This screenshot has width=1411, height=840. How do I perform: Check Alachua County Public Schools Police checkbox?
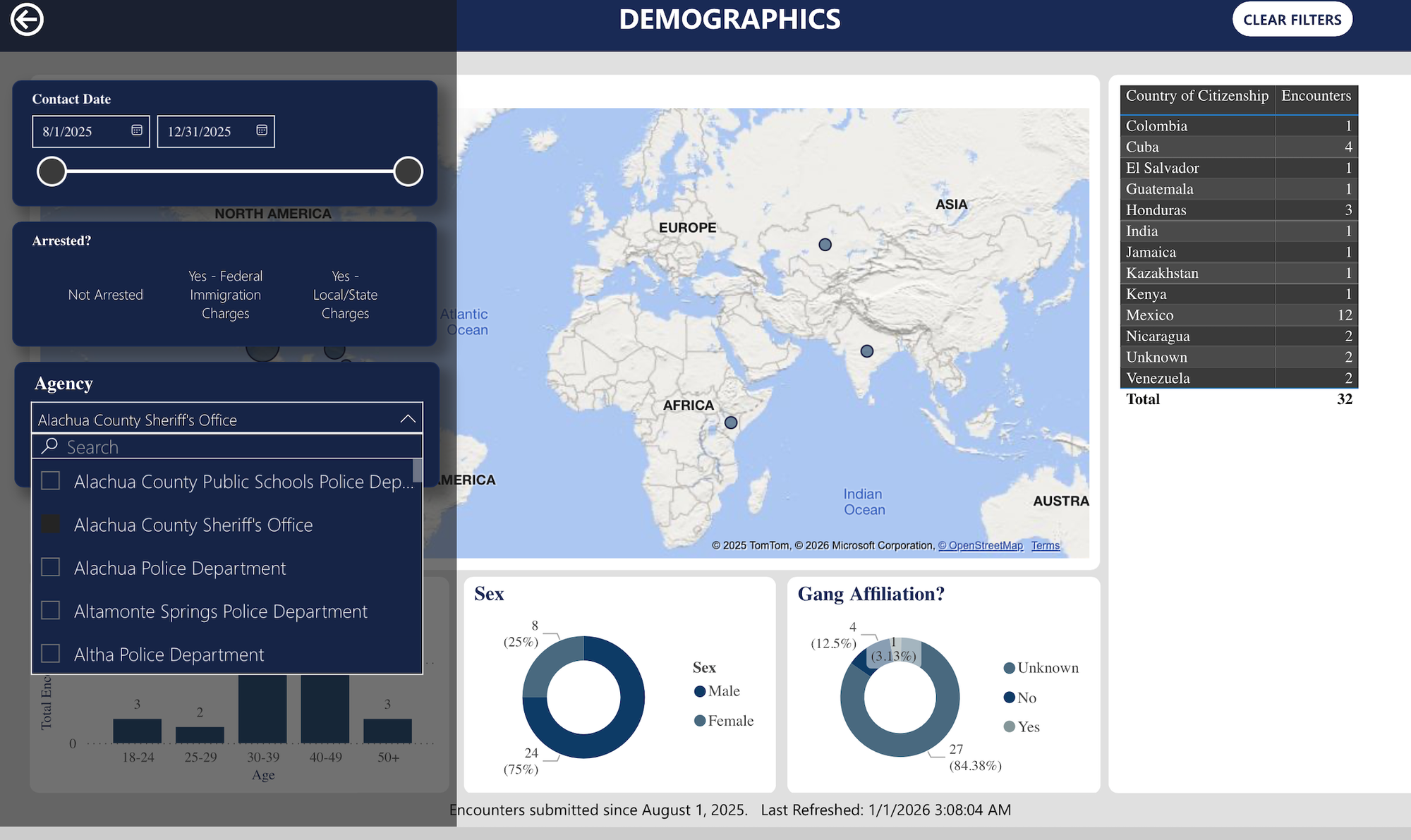click(51, 481)
